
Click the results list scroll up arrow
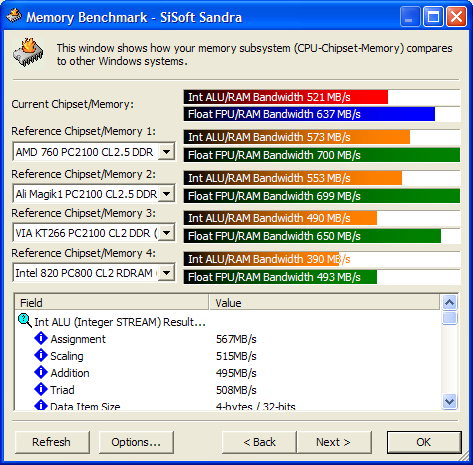[x=449, y=303]
